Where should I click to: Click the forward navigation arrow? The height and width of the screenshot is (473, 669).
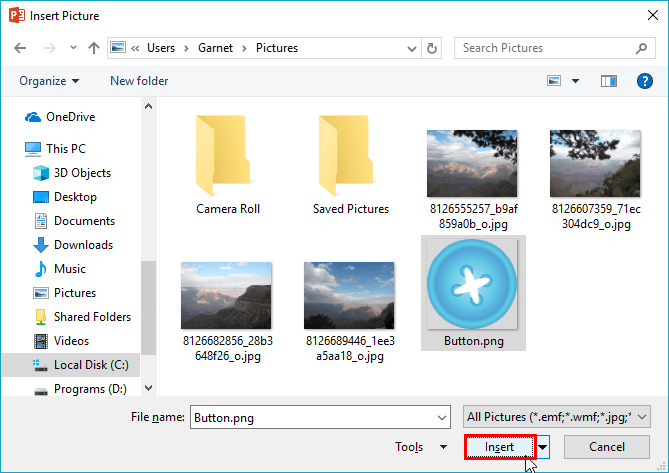click(50, 48)
